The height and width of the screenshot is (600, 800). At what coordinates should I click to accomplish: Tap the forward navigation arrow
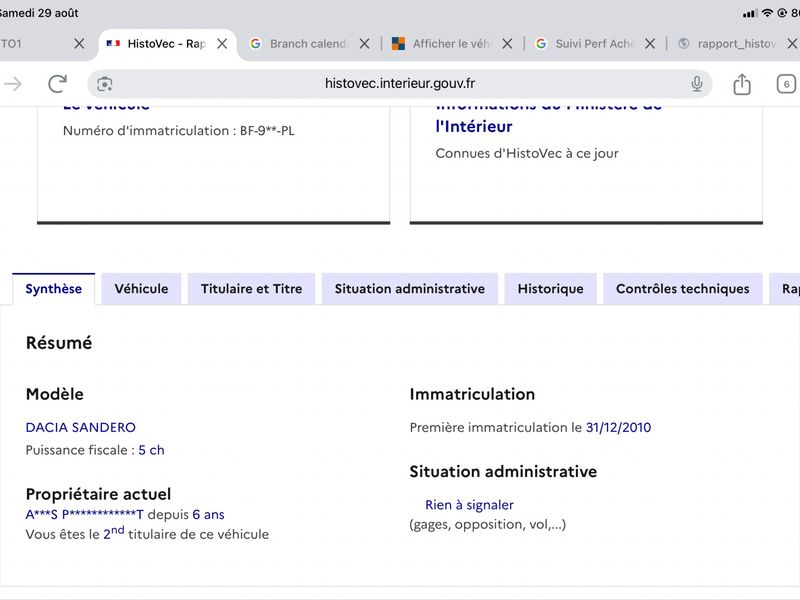(x=13, y=84)
